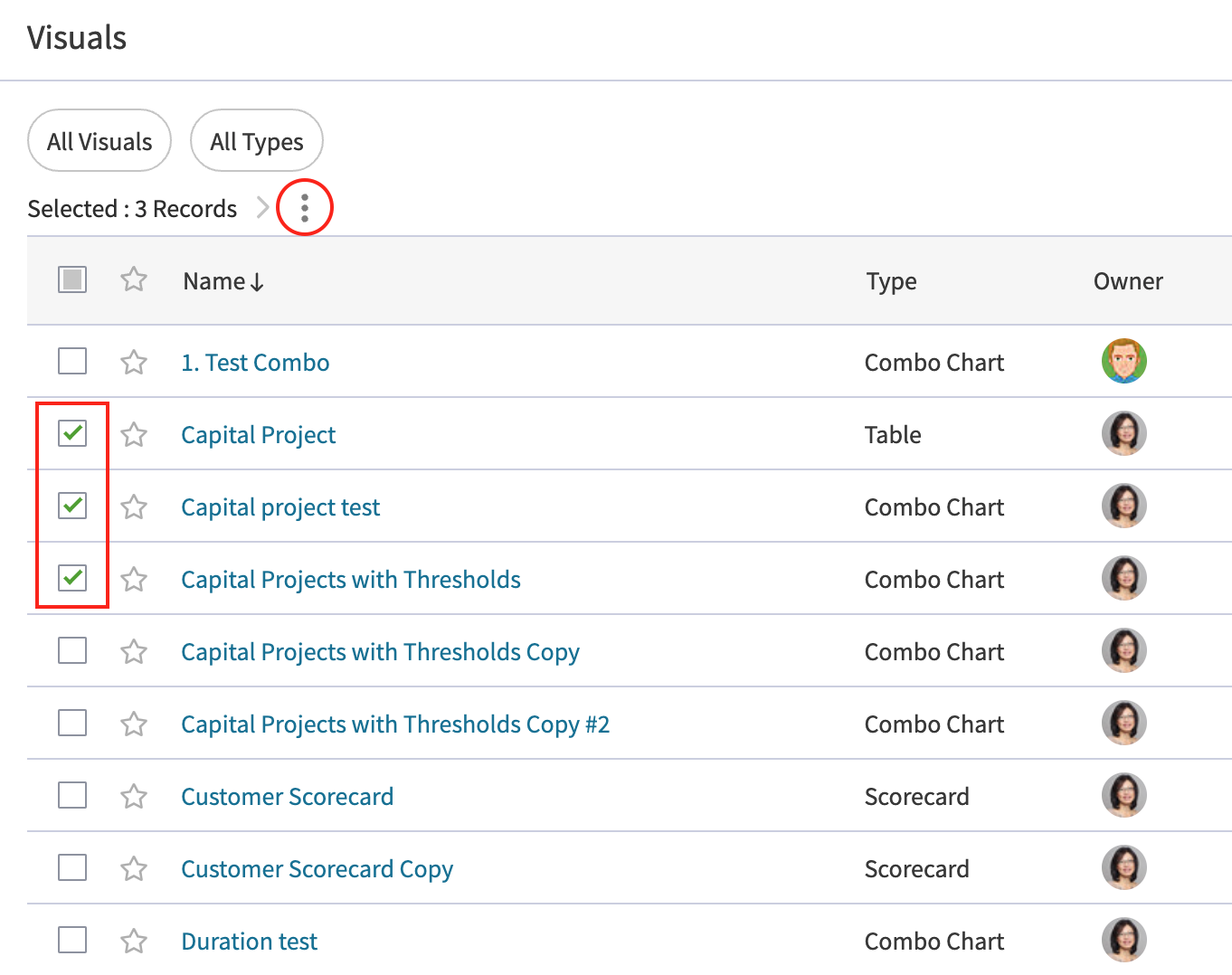
Task: Check the Customer Scorecard Copy checkbox
Action: [72, 867]
